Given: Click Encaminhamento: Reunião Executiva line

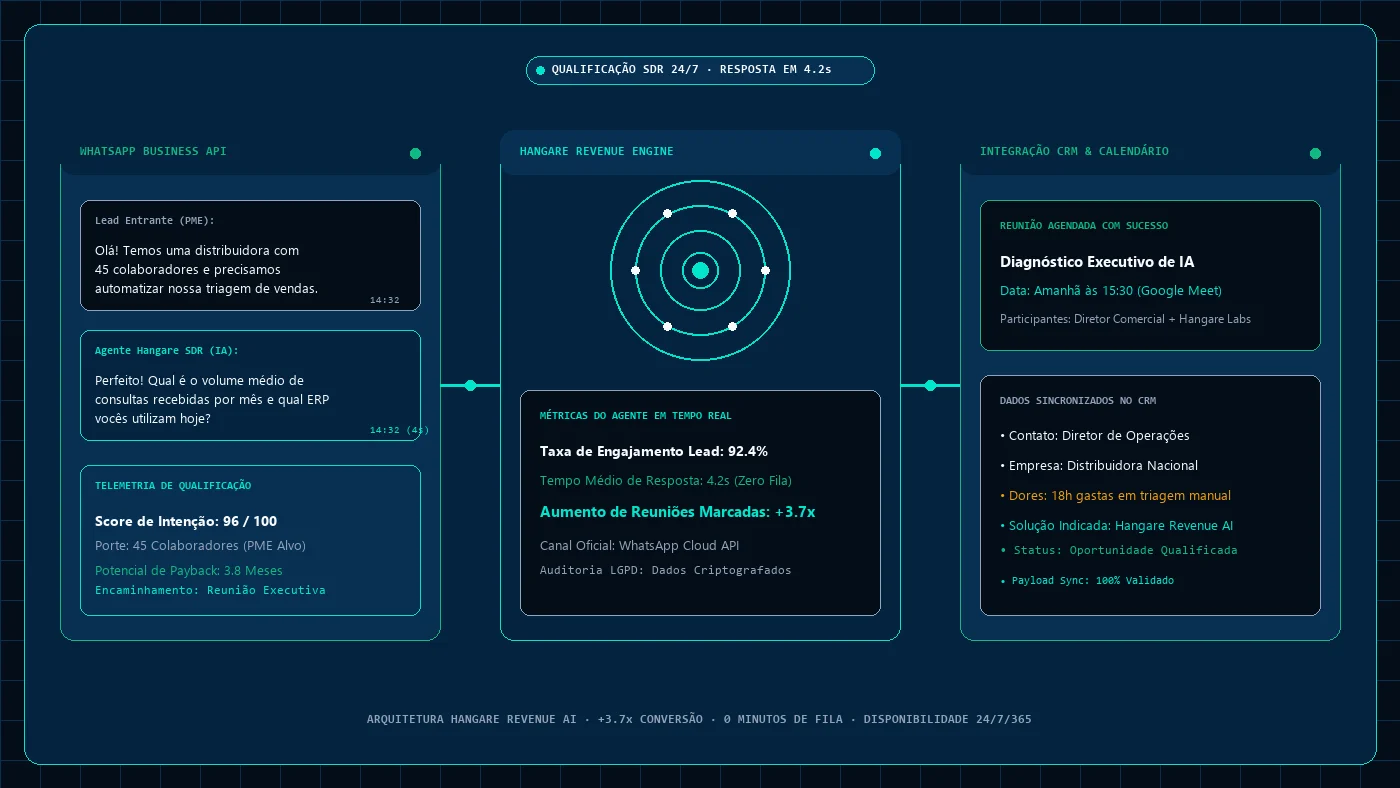Looking at the screenshot, I should [210, 590].
